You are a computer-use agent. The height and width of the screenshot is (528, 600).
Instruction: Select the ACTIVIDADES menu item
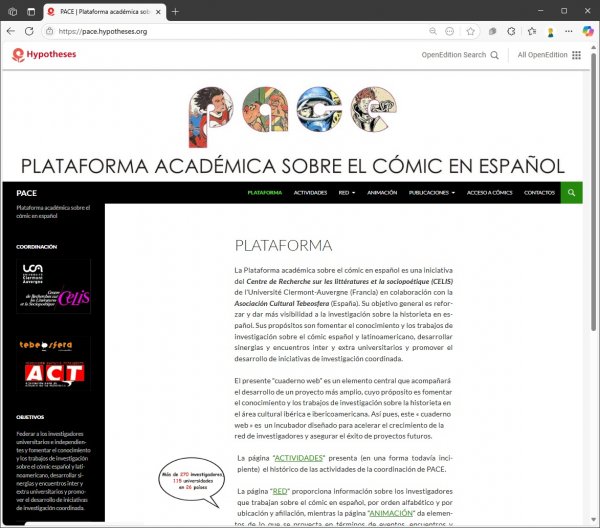310,192
